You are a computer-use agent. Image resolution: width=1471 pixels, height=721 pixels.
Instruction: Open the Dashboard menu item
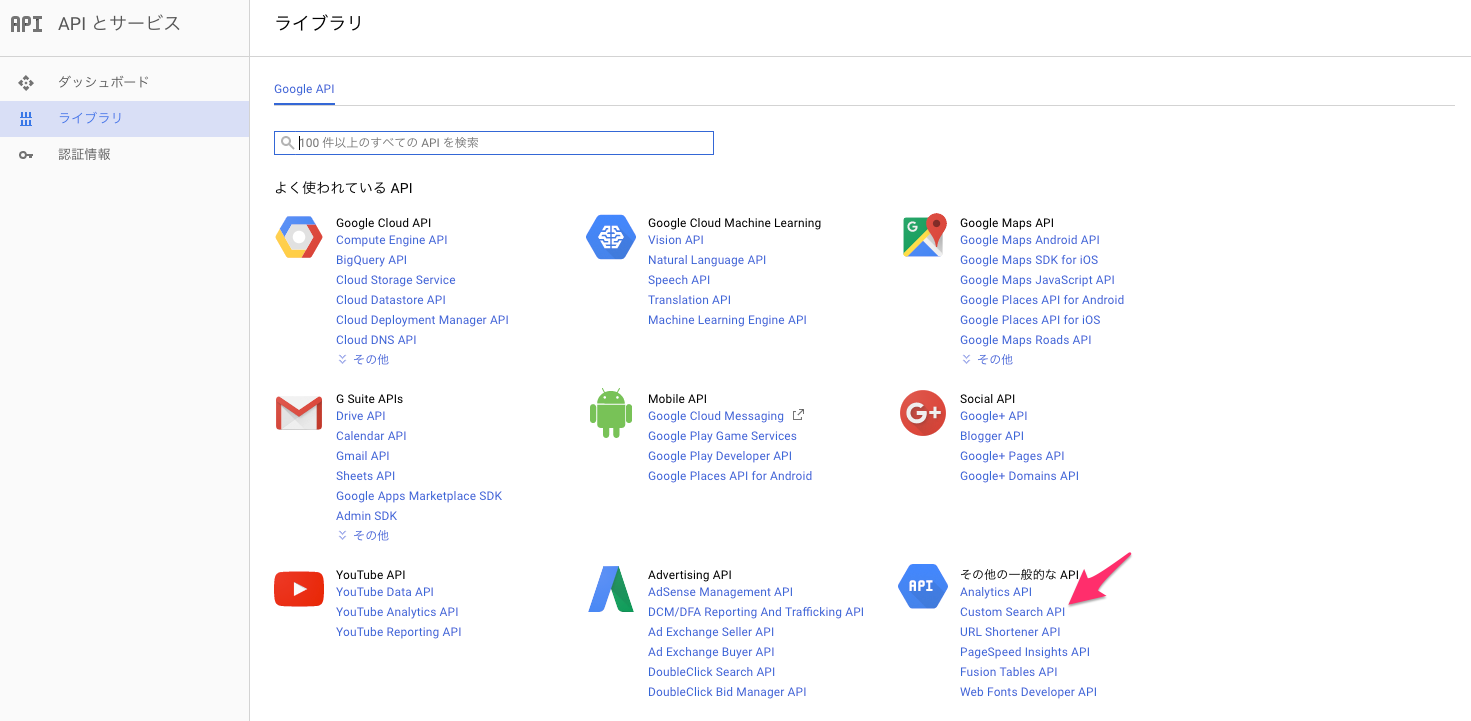click(124, 82)
